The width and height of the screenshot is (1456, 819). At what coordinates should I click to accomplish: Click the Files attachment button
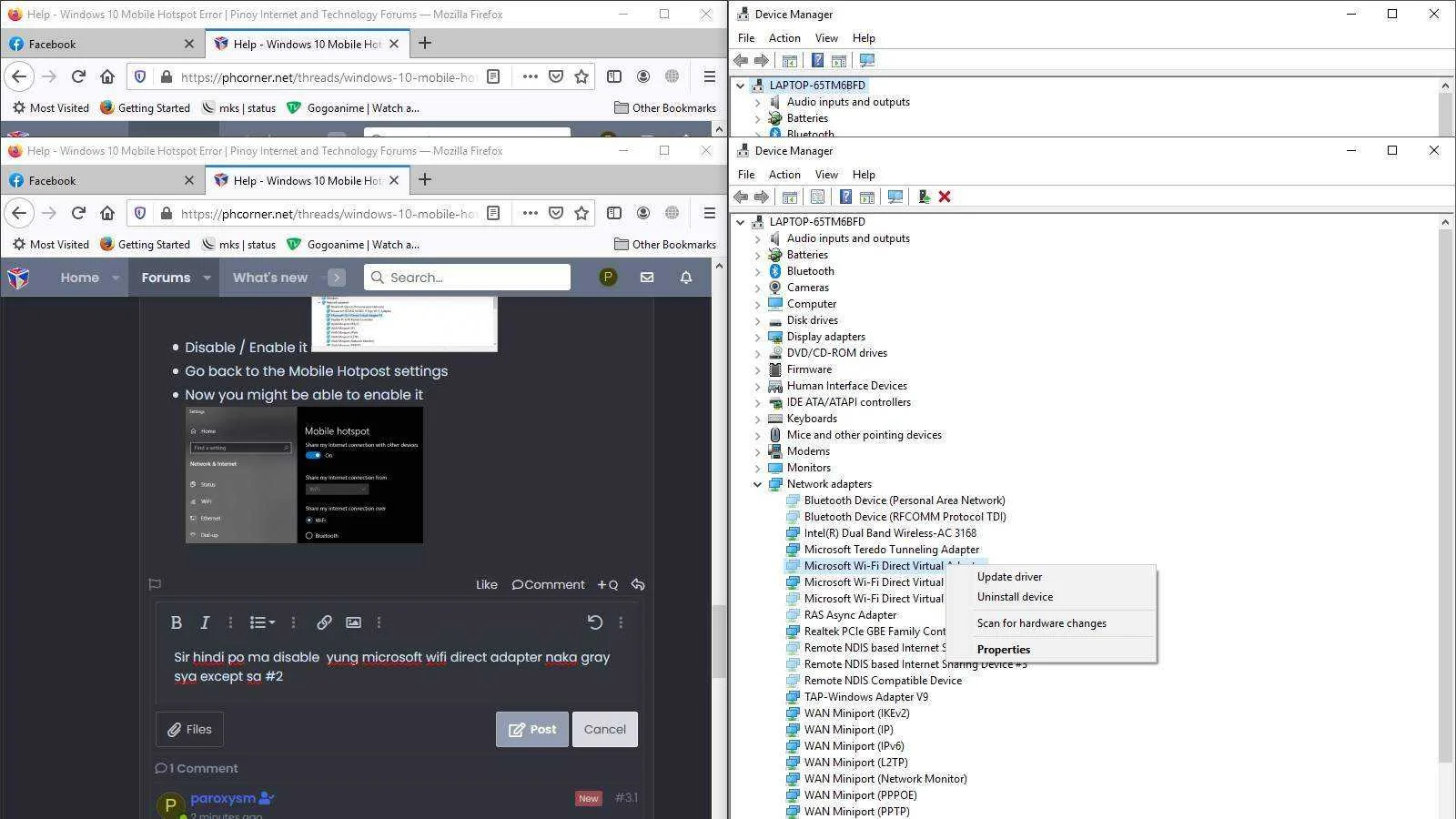point(189,729)
